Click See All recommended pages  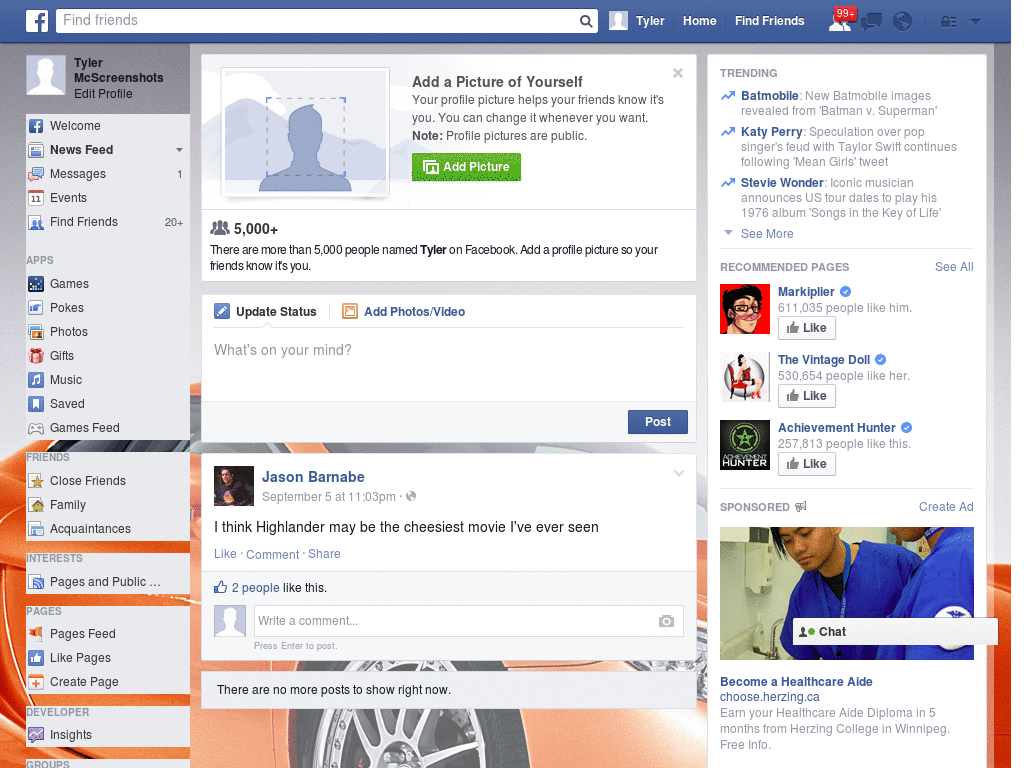point(953,266)
